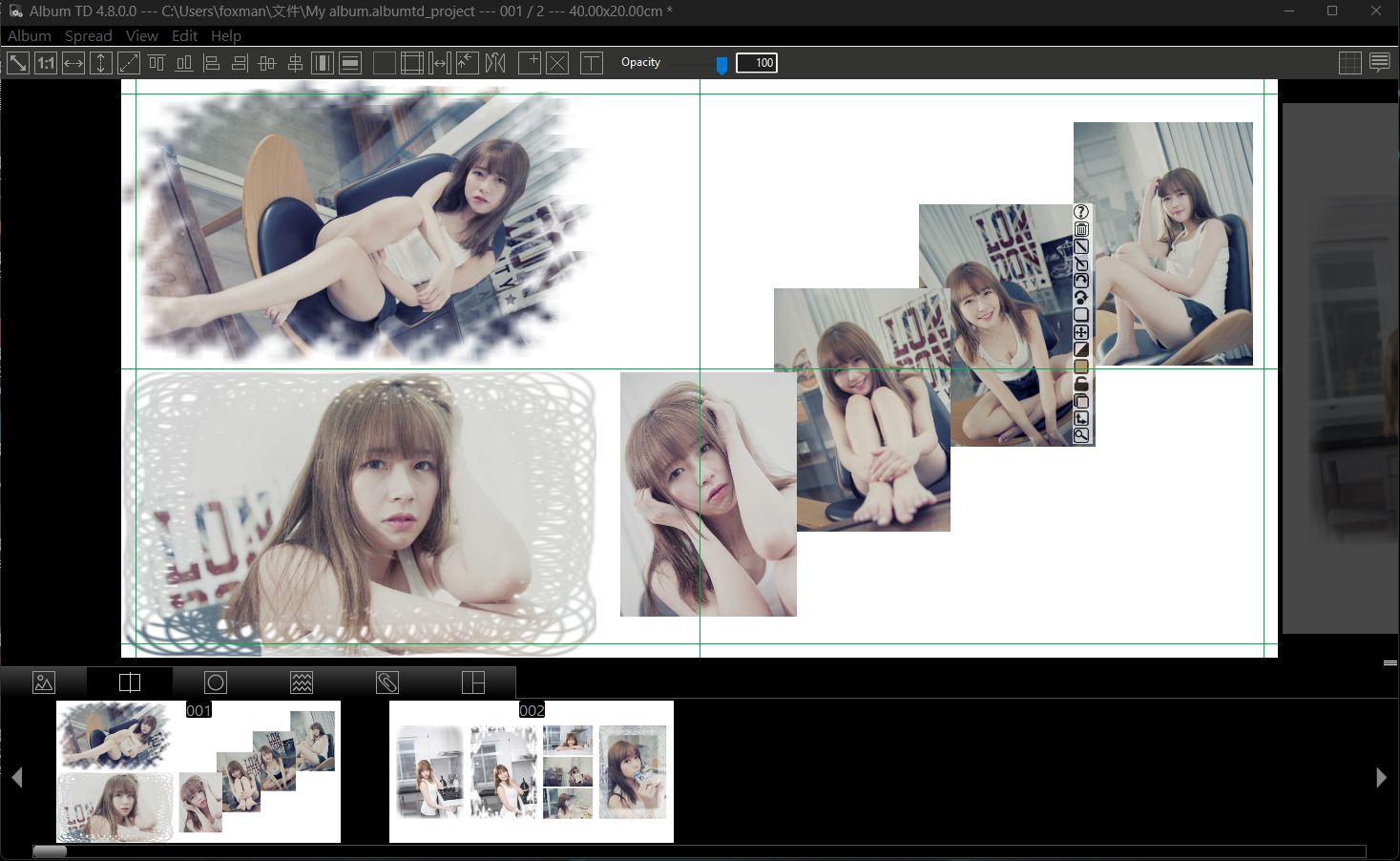1400x861 pixels.
Task: Switch to the spreads tab in bottom panel
Action: coord(130,682)
